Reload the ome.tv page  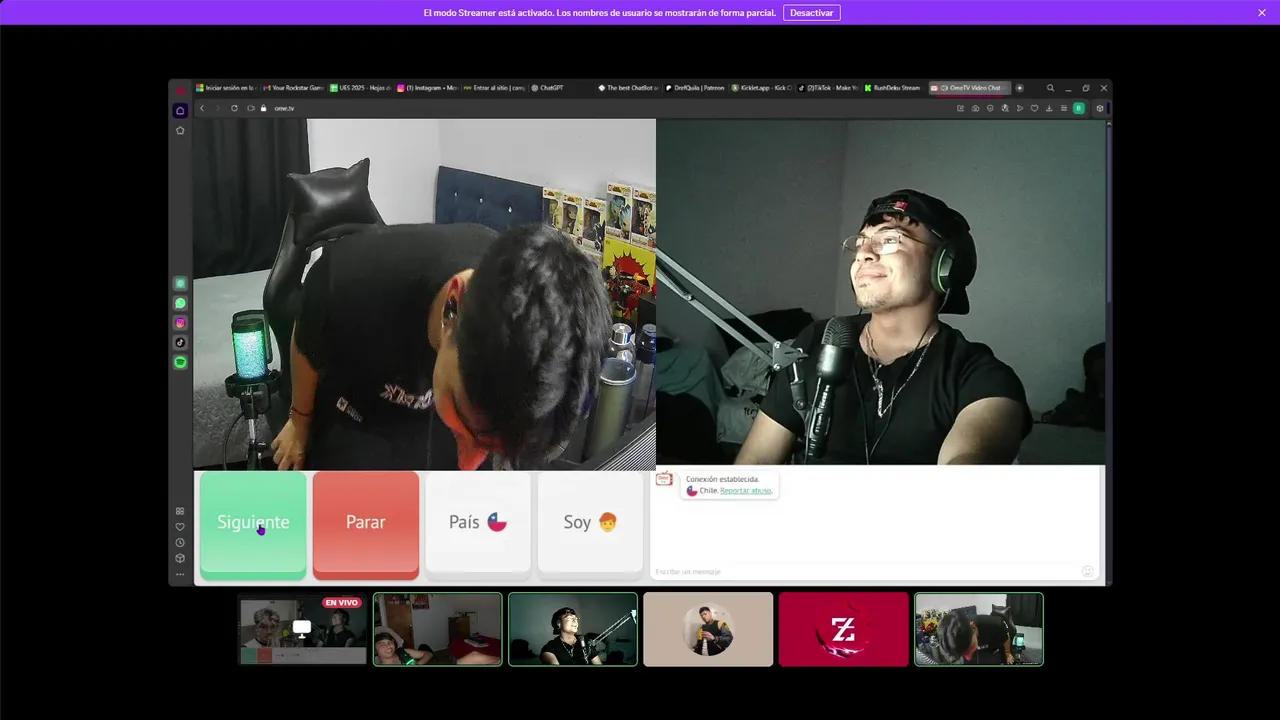coord(234,108)
